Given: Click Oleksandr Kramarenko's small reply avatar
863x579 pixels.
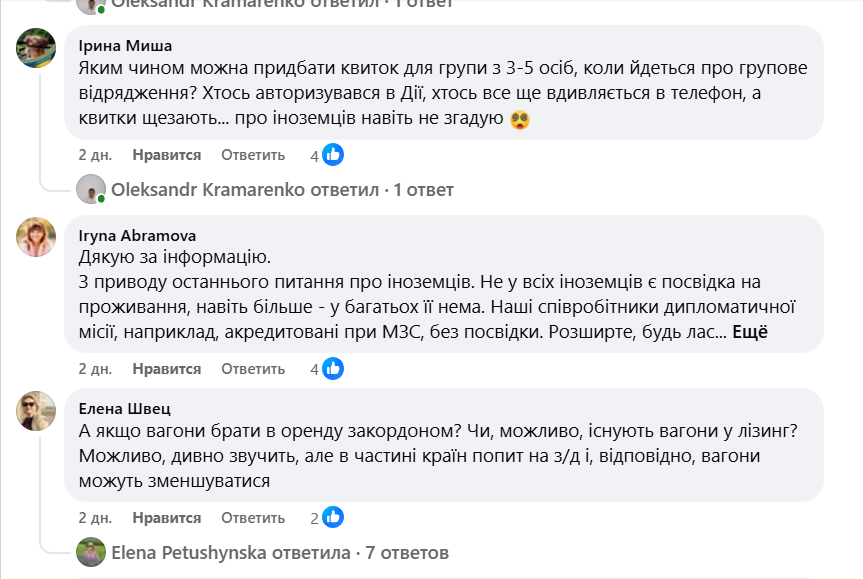Looking at the screenshot, I should coord(92,189).
